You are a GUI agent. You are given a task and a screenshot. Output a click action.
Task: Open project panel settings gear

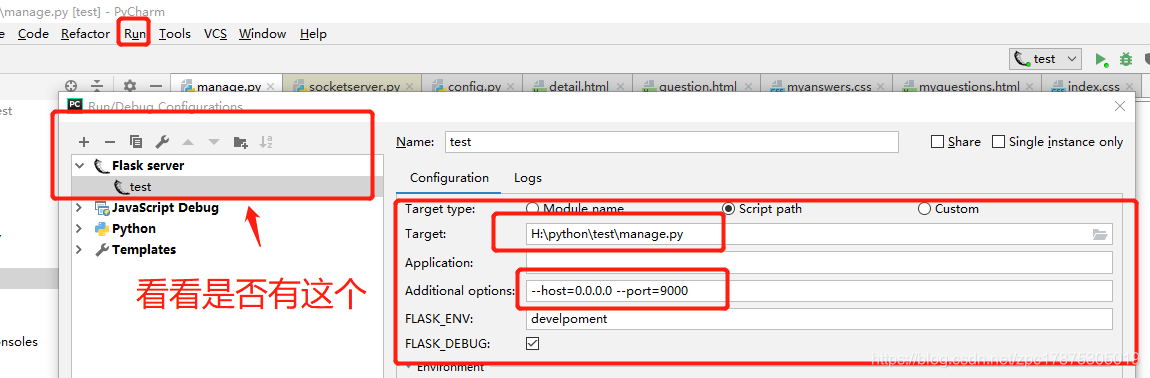tap(130, 86)
